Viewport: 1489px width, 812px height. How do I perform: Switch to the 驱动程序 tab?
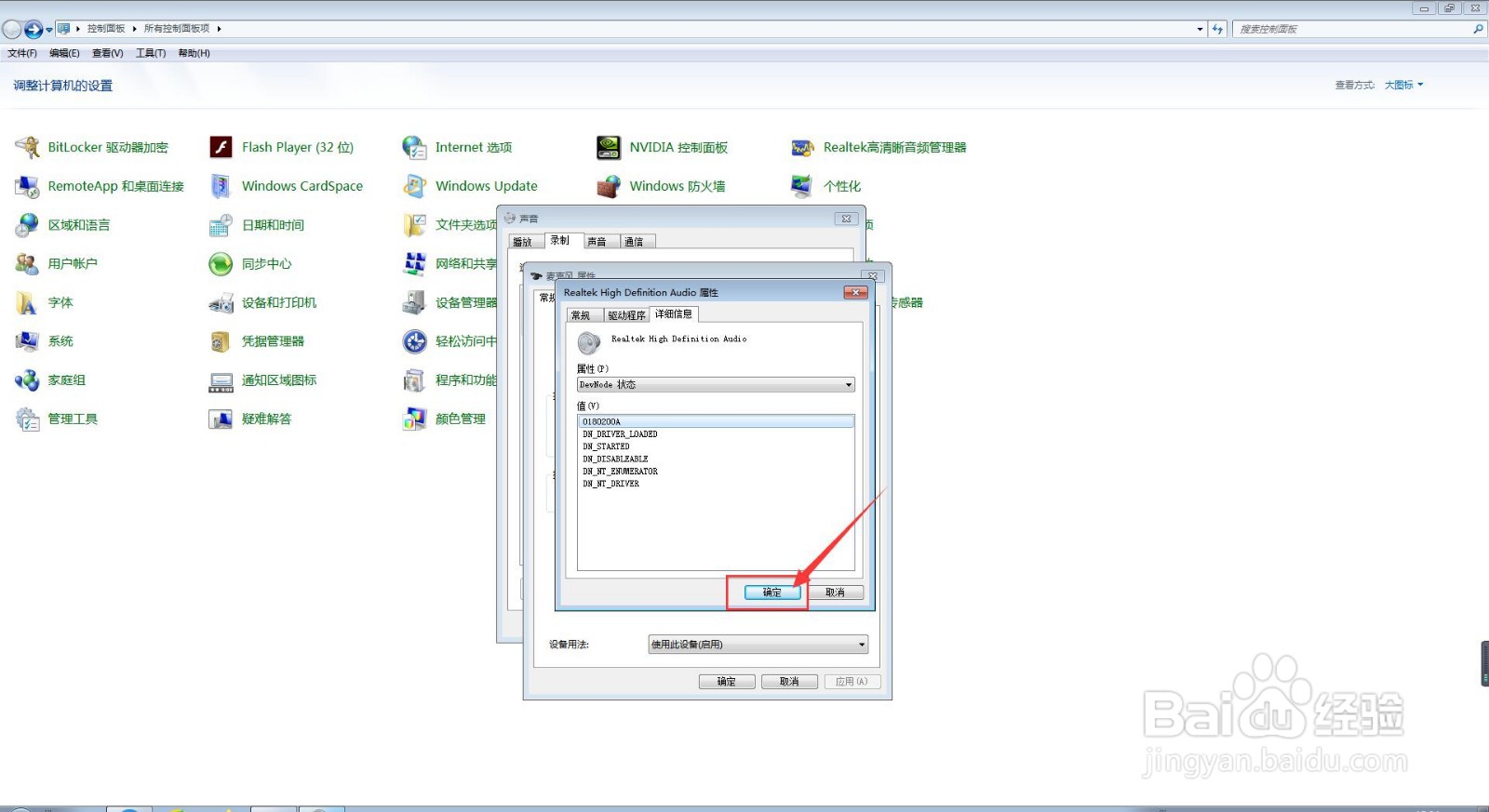(626, 315)
